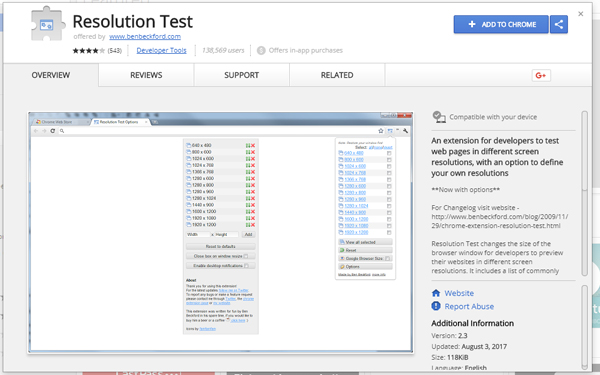Click the star rating

(88, 51)
